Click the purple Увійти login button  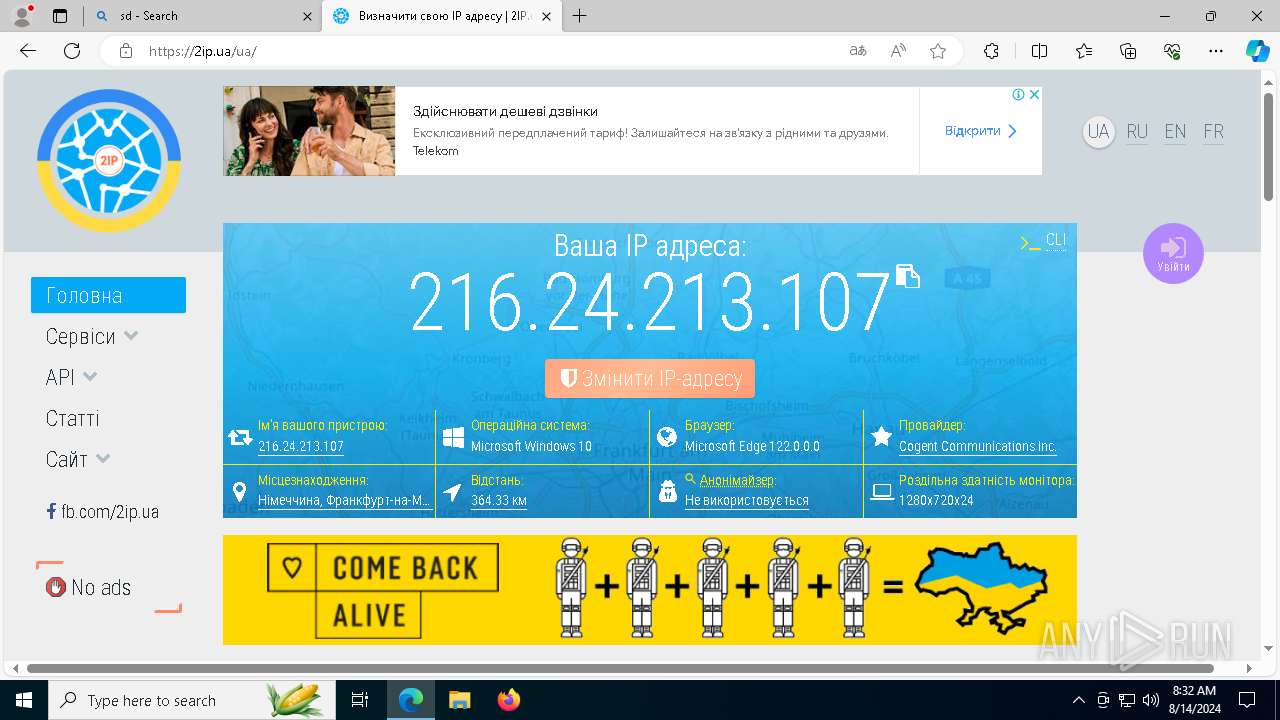point(1173,253)
